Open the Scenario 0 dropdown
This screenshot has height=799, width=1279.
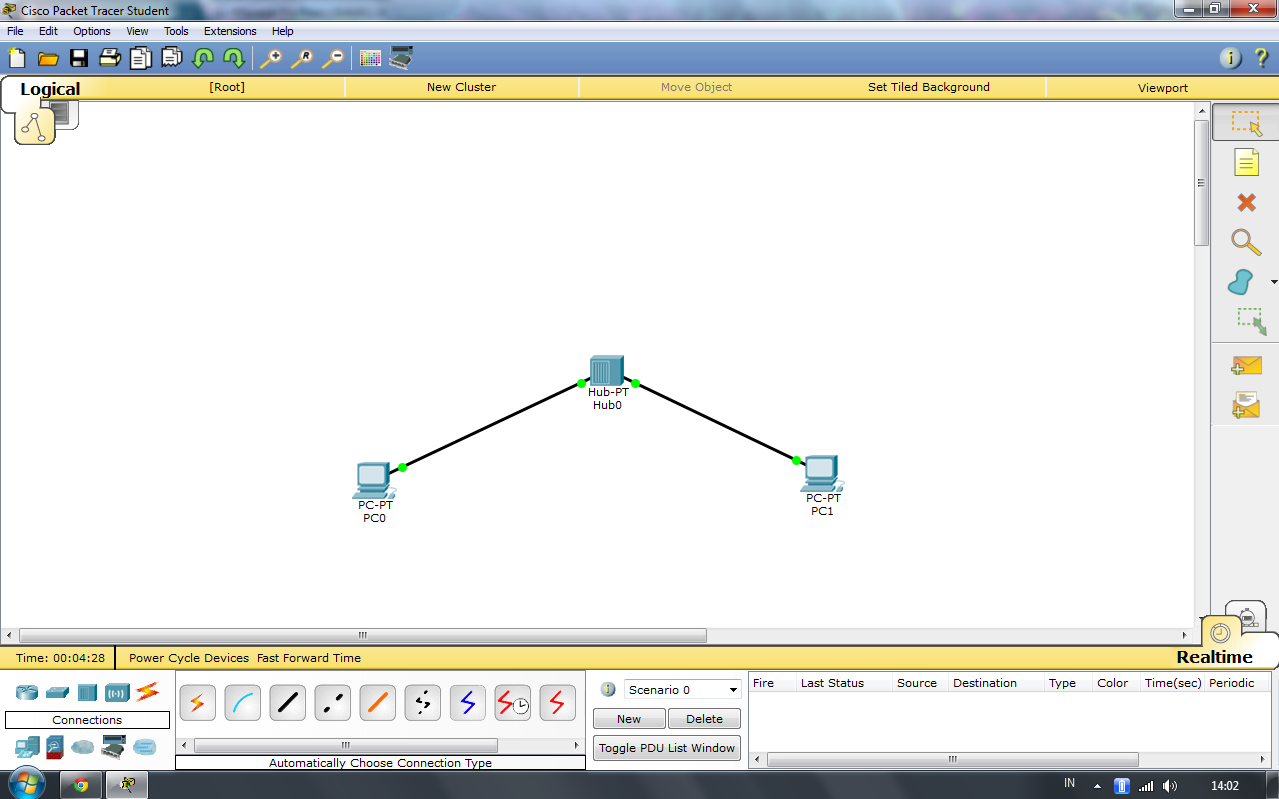683,690
